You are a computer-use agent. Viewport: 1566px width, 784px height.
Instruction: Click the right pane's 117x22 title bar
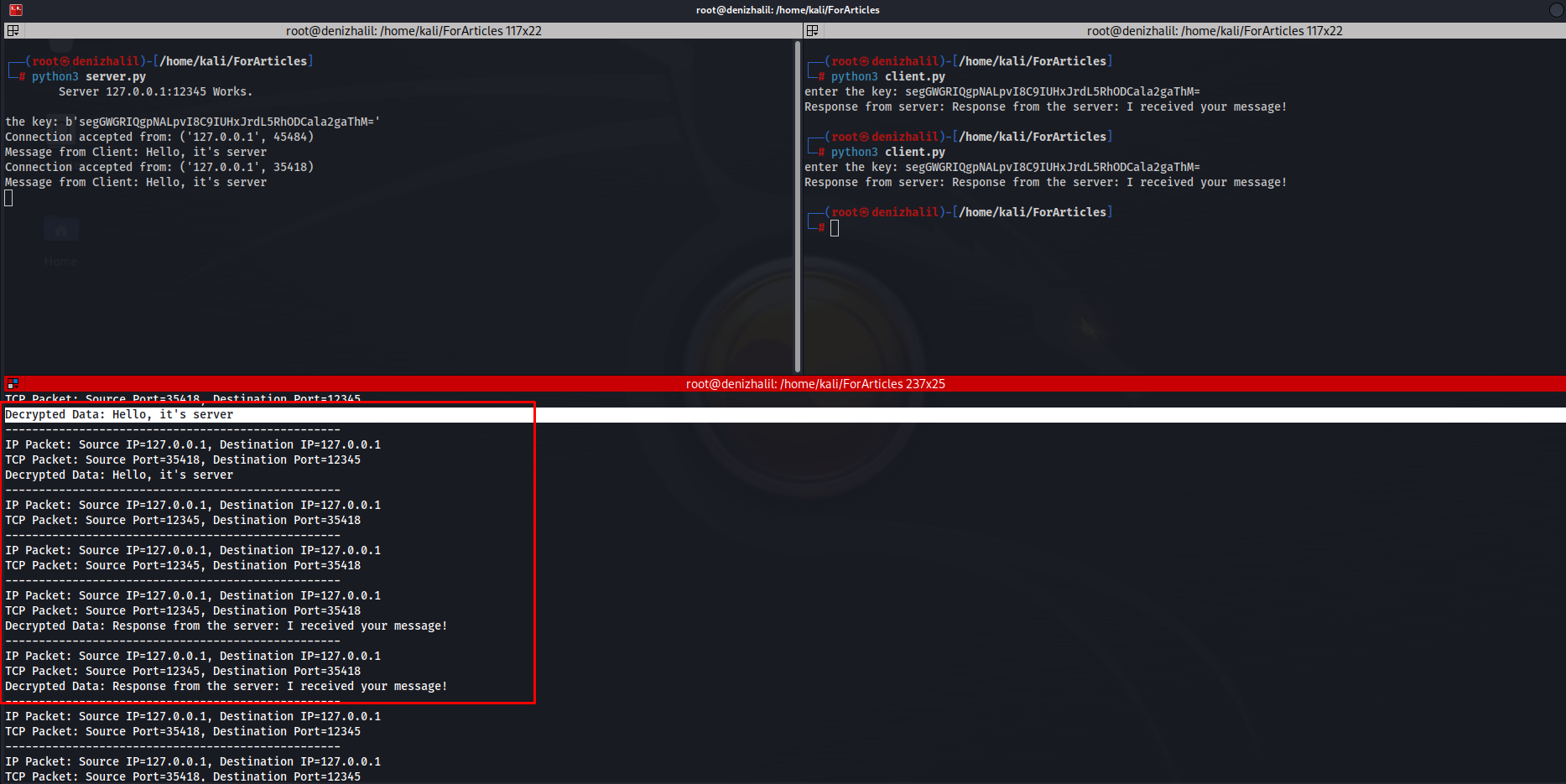(x=1214, y=31)
